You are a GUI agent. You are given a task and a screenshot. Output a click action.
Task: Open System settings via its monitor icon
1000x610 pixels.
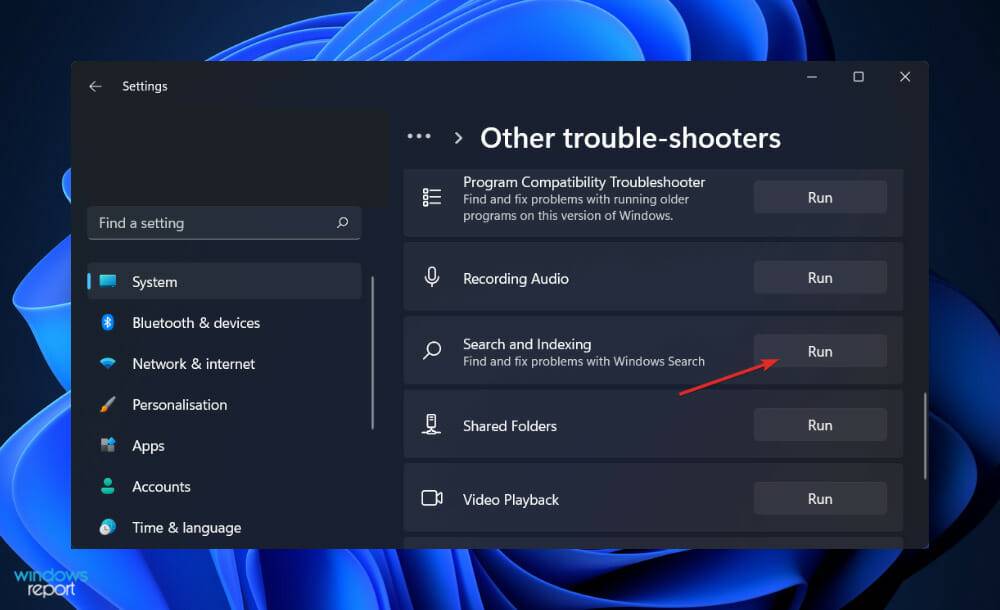(110, 281)
